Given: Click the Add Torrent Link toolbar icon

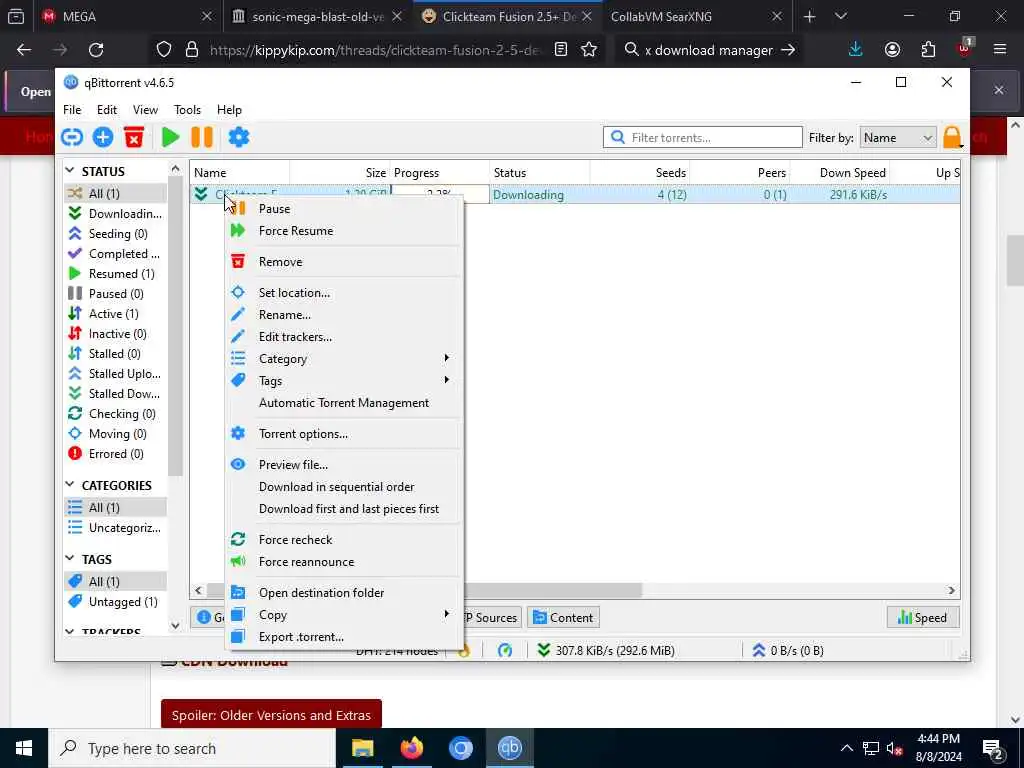Looking at the screenshot, I should 72,137.
